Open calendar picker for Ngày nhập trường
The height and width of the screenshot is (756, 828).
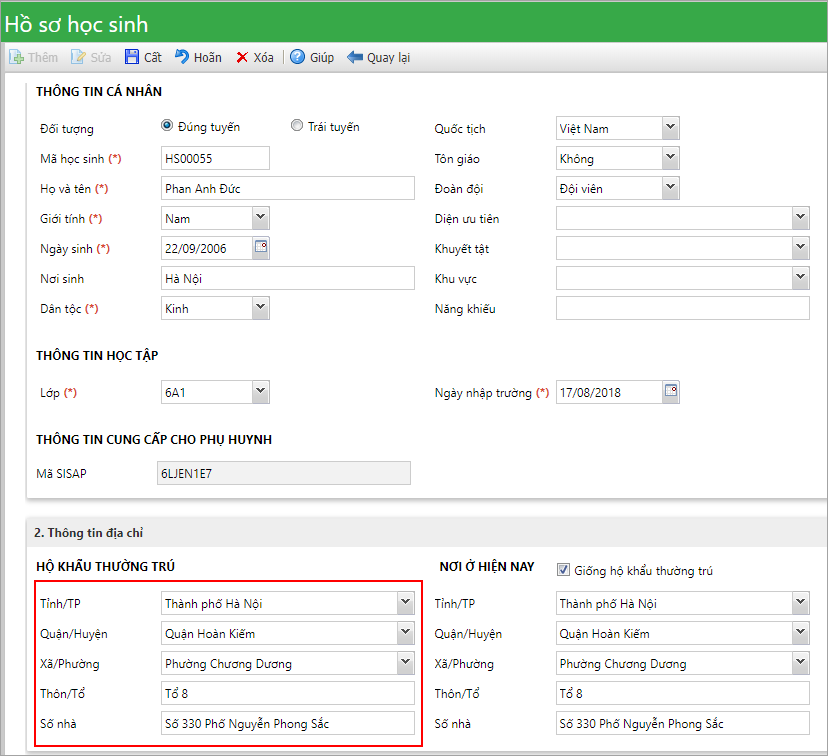(671, 391)
